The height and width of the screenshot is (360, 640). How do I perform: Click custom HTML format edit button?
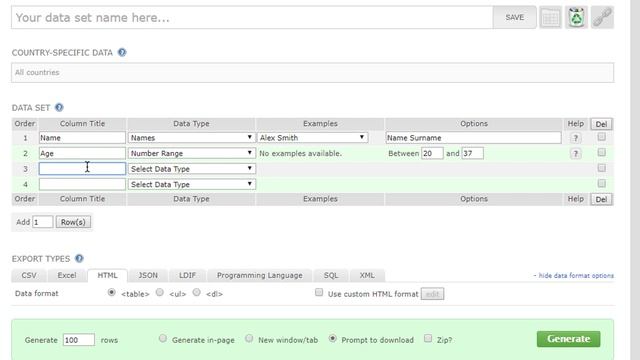coord(432,294)
